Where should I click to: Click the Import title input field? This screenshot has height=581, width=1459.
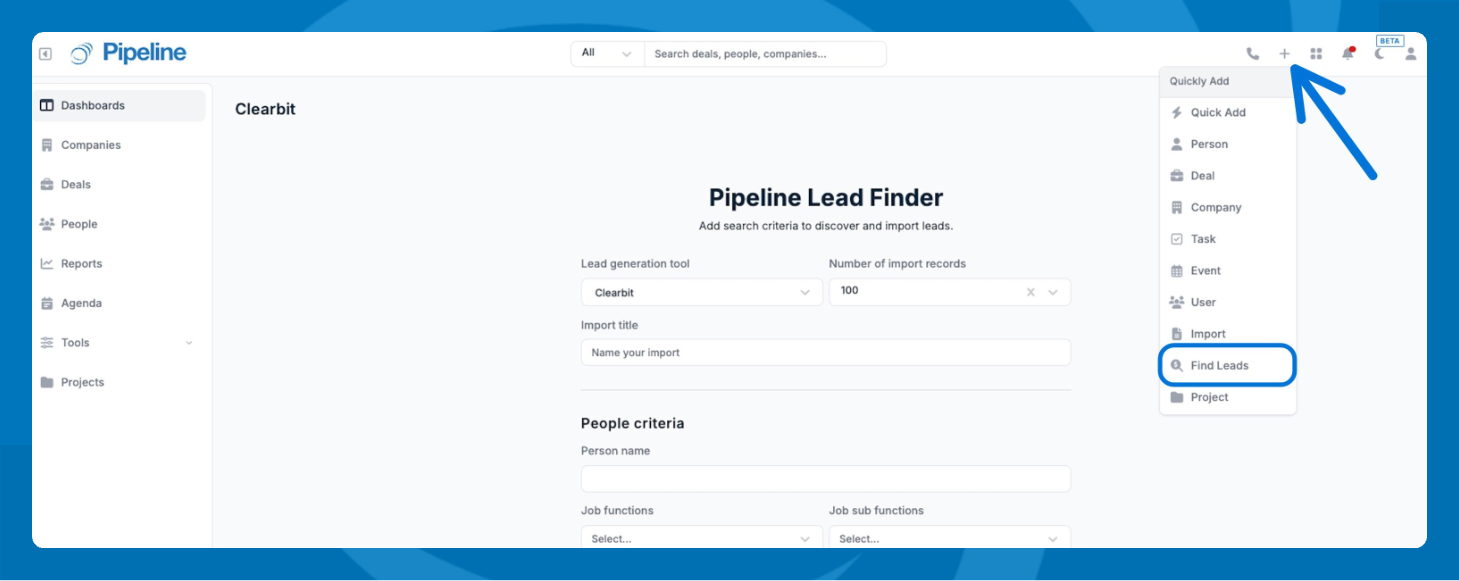click(825, 353)
